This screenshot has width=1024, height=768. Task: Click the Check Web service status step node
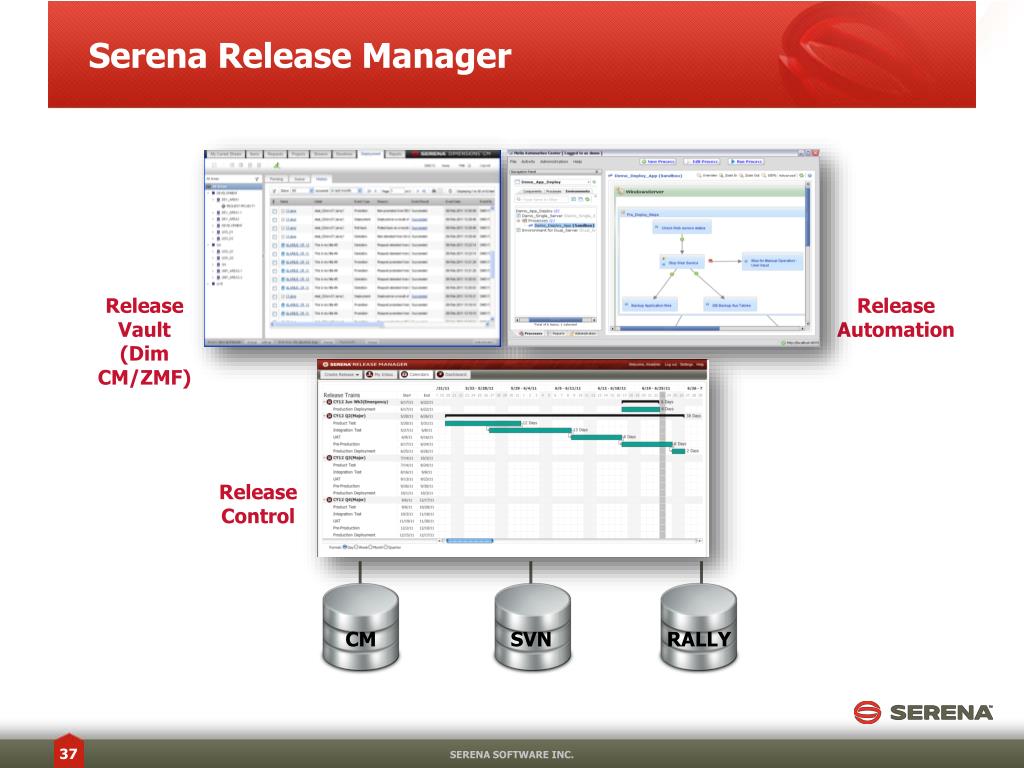(x=682, y=227)
